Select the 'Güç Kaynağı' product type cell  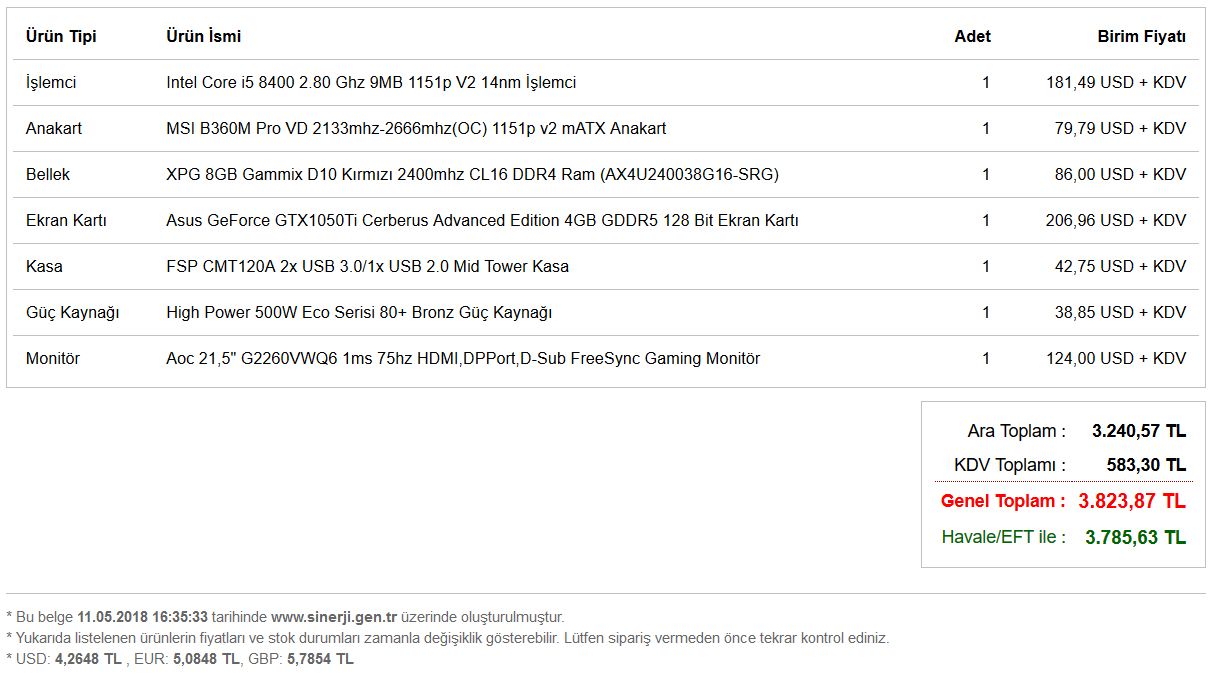(72, 312)
